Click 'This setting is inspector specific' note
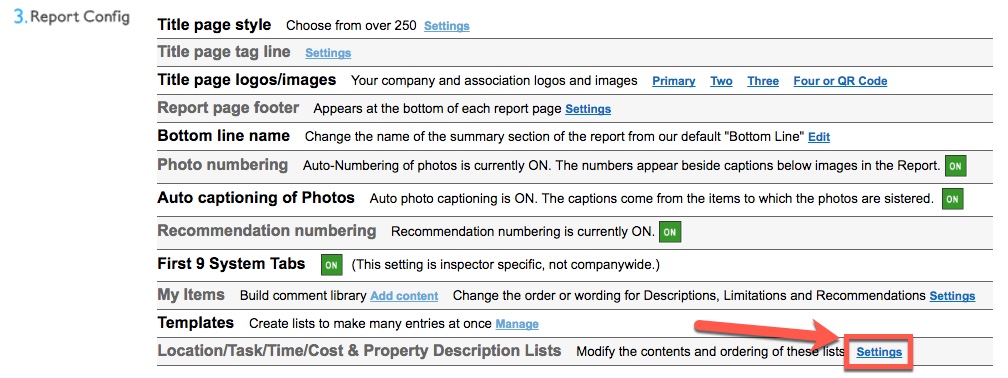The width and height of the screenshot is (1008, 378). coord(505,265)
